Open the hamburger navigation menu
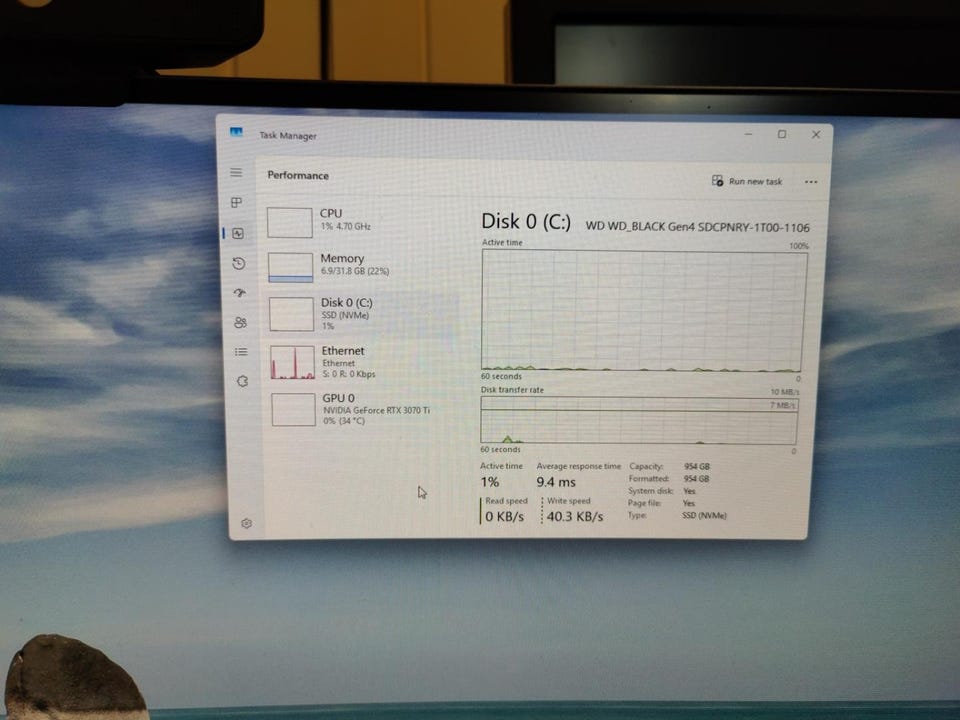 [236, 173]
